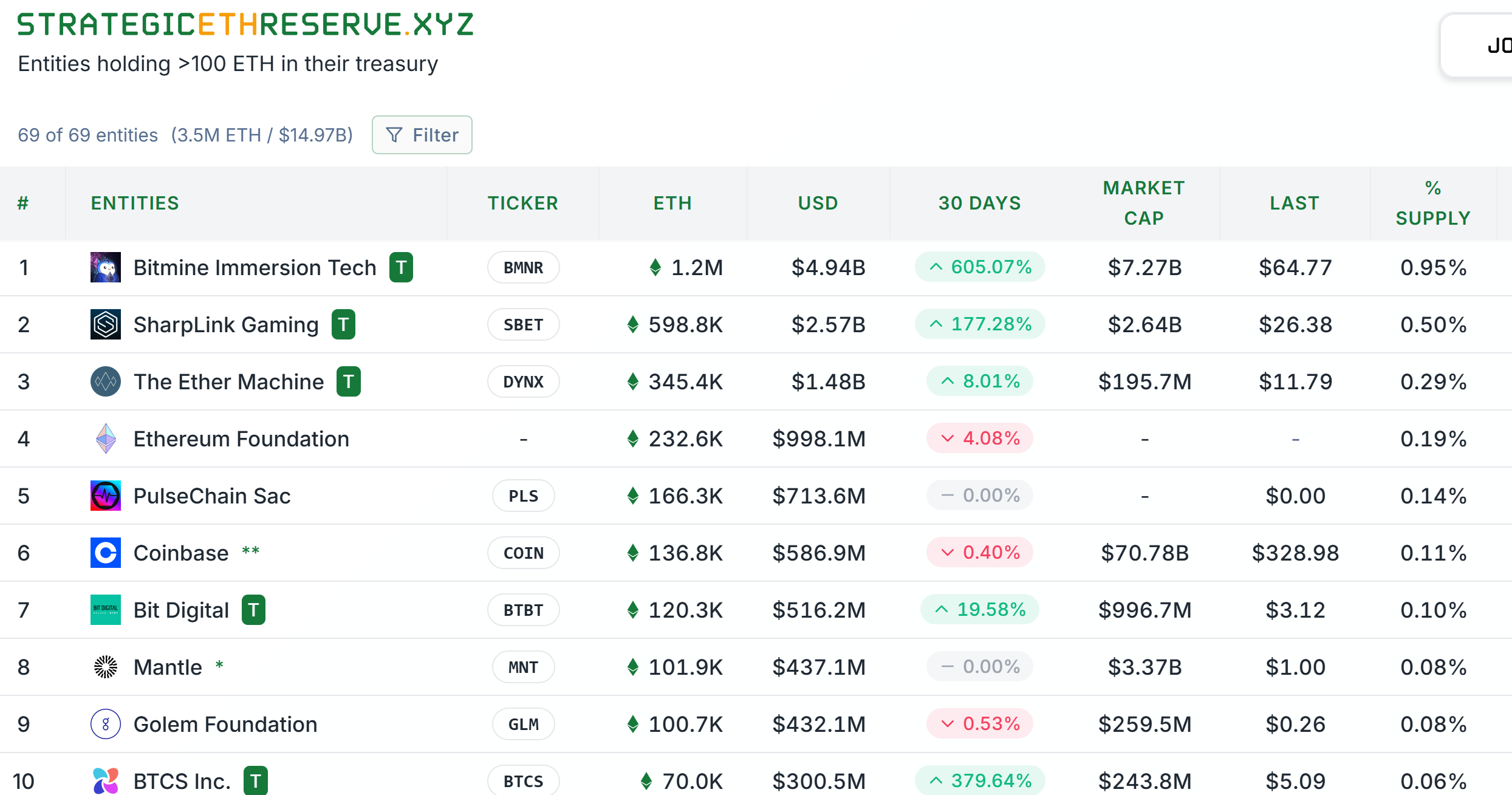Open the Golem Foundation entity name

point(225,724)
